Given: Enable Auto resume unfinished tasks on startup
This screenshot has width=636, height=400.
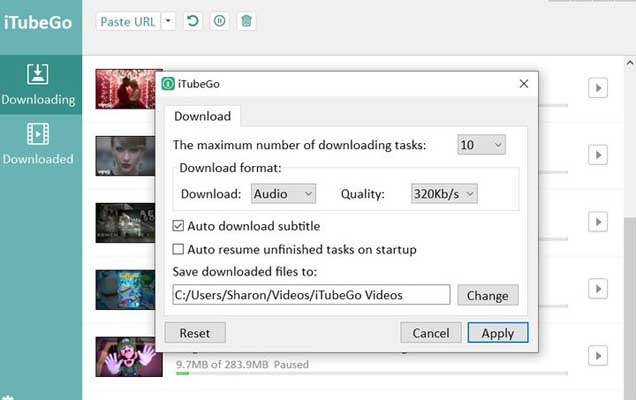Looking at the screenshot, I should pos(178,249).
